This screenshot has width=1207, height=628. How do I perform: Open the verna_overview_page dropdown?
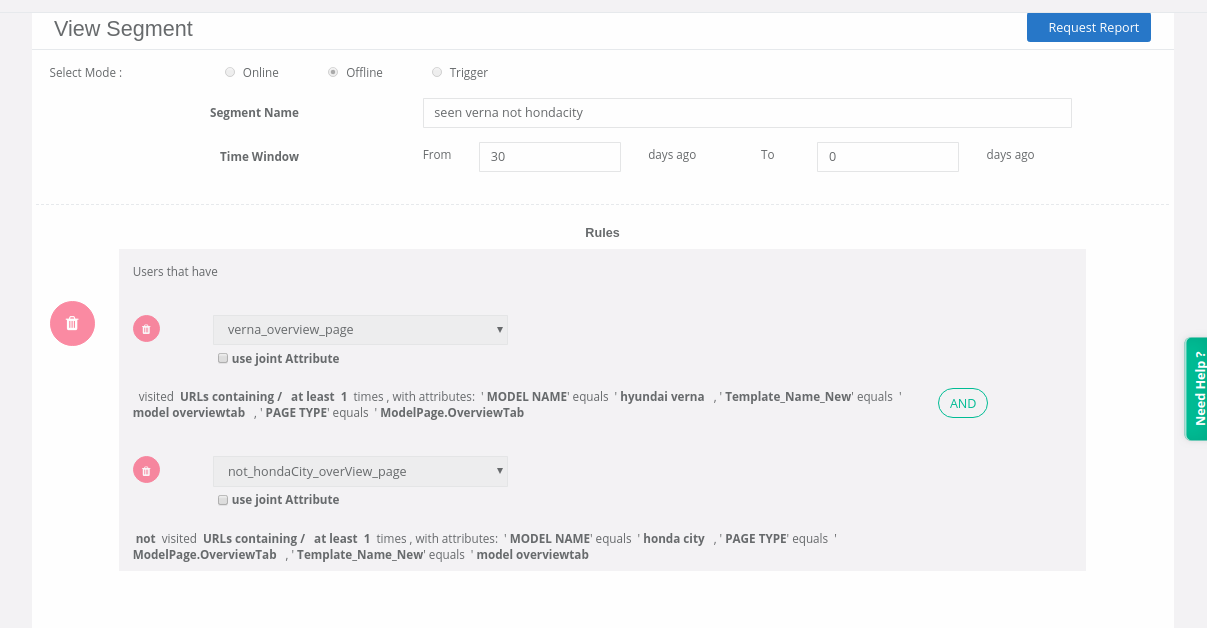point(360,330)
